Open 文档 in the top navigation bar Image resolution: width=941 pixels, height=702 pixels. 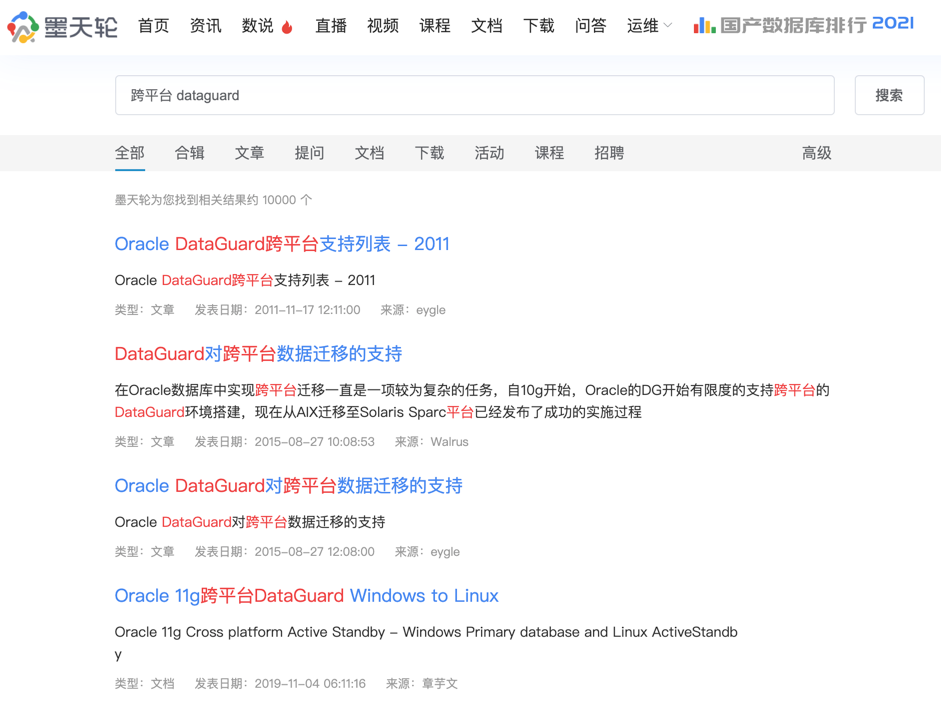(487, 26)
